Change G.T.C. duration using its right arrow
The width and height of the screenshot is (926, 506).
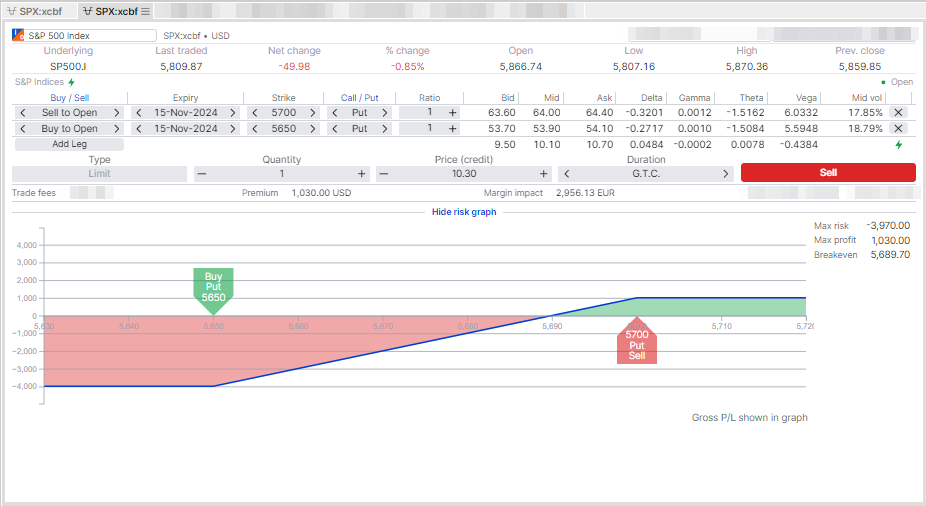tap(725, 174)
